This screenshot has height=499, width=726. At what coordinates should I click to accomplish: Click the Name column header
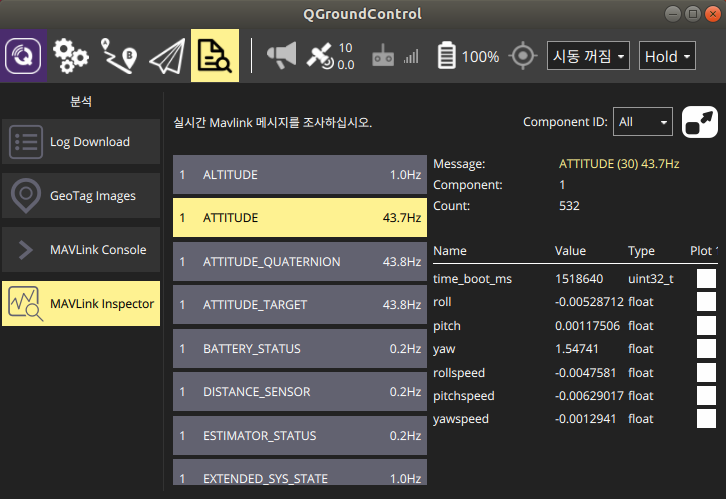(450, 251)
